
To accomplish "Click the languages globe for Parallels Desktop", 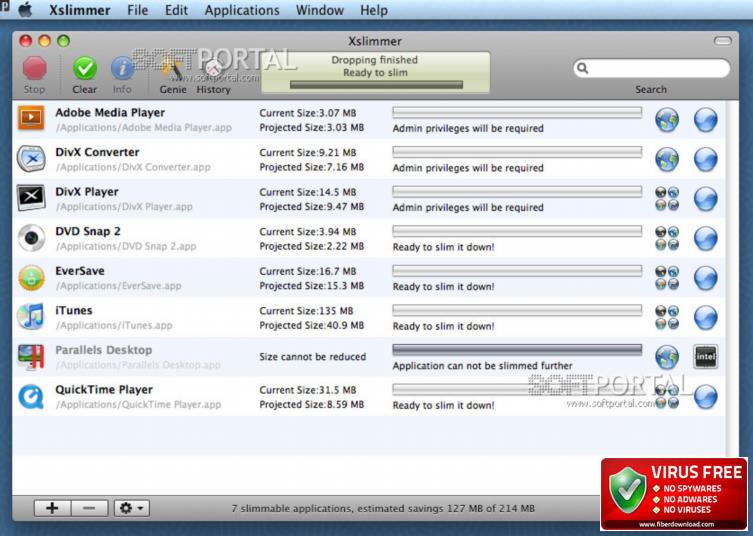I will point(667,357).
